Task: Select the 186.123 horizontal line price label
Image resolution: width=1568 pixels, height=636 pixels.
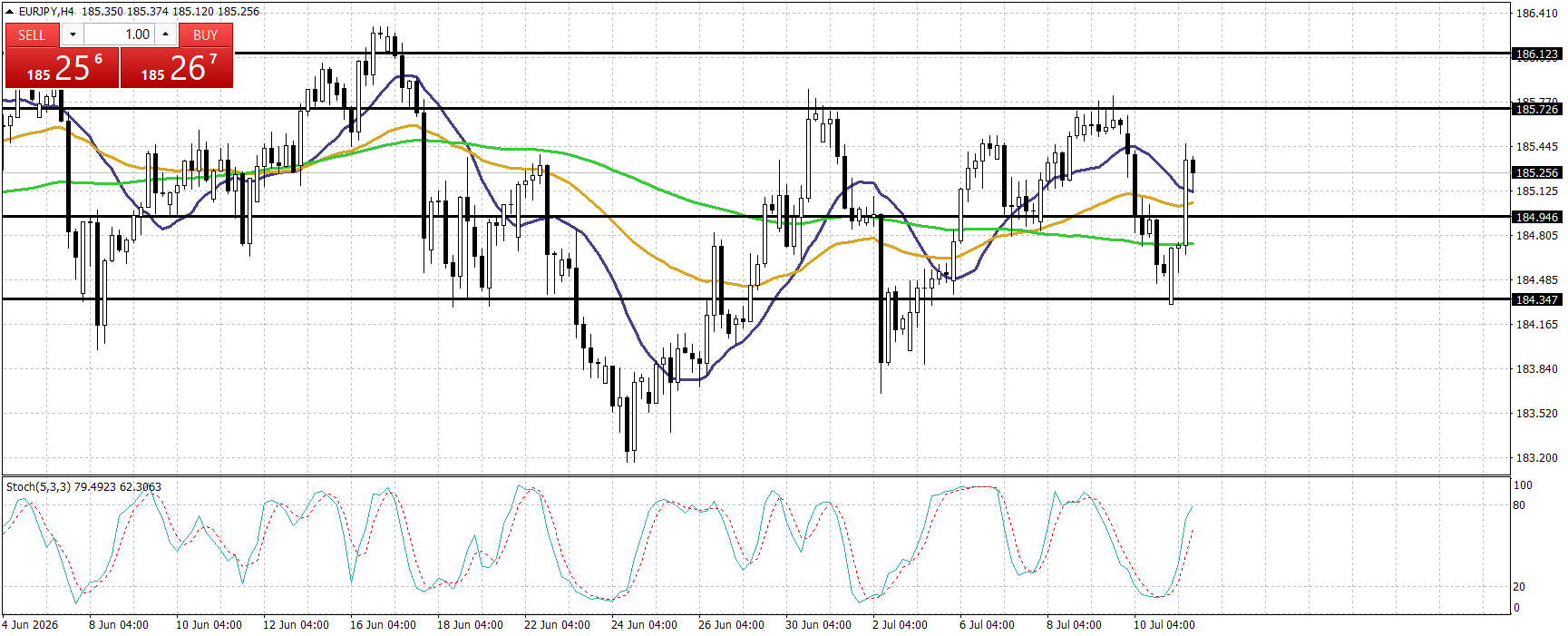Action: pyautogui.click(x=1537, y=54)
